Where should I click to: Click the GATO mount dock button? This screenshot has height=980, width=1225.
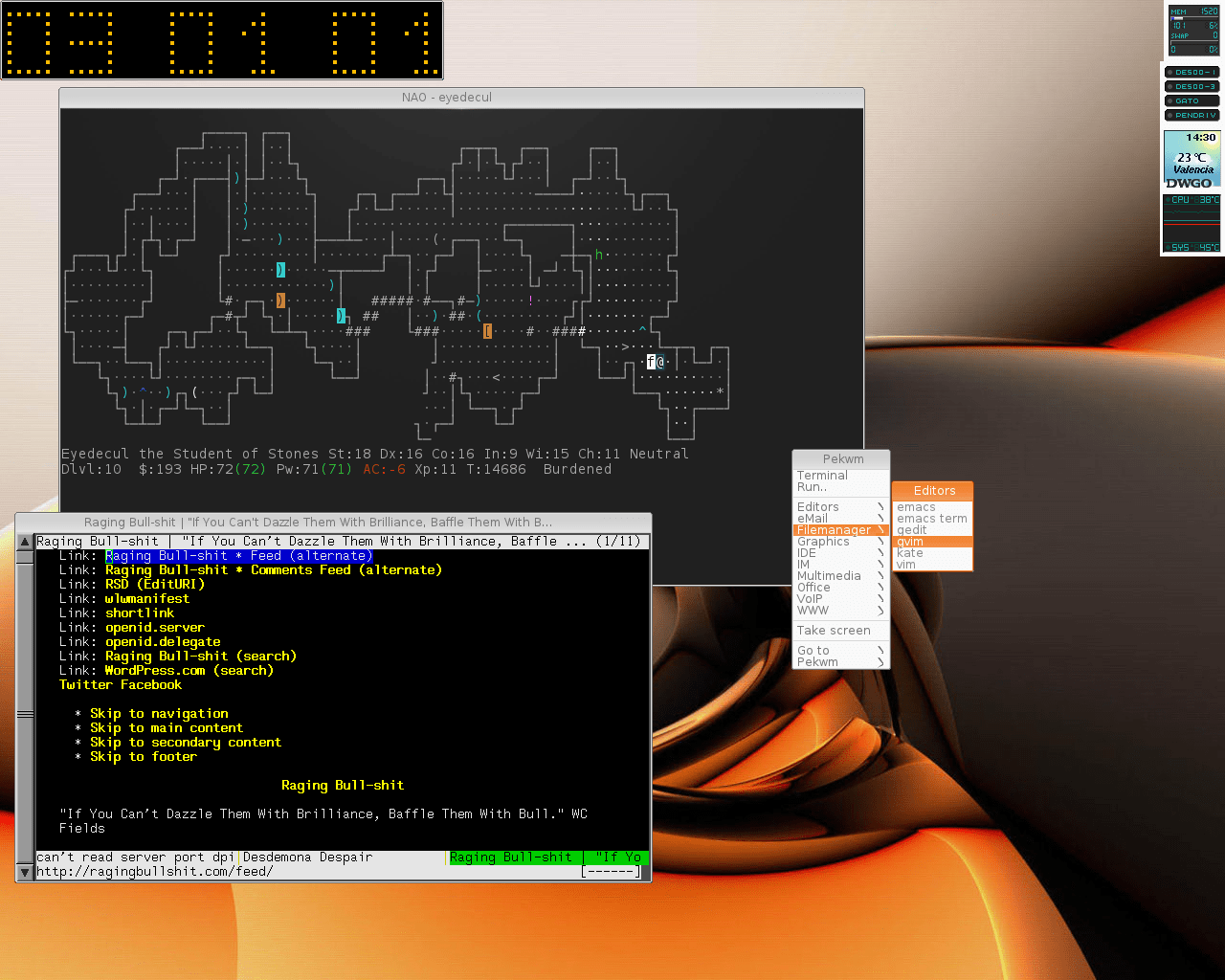point(1192,100)
